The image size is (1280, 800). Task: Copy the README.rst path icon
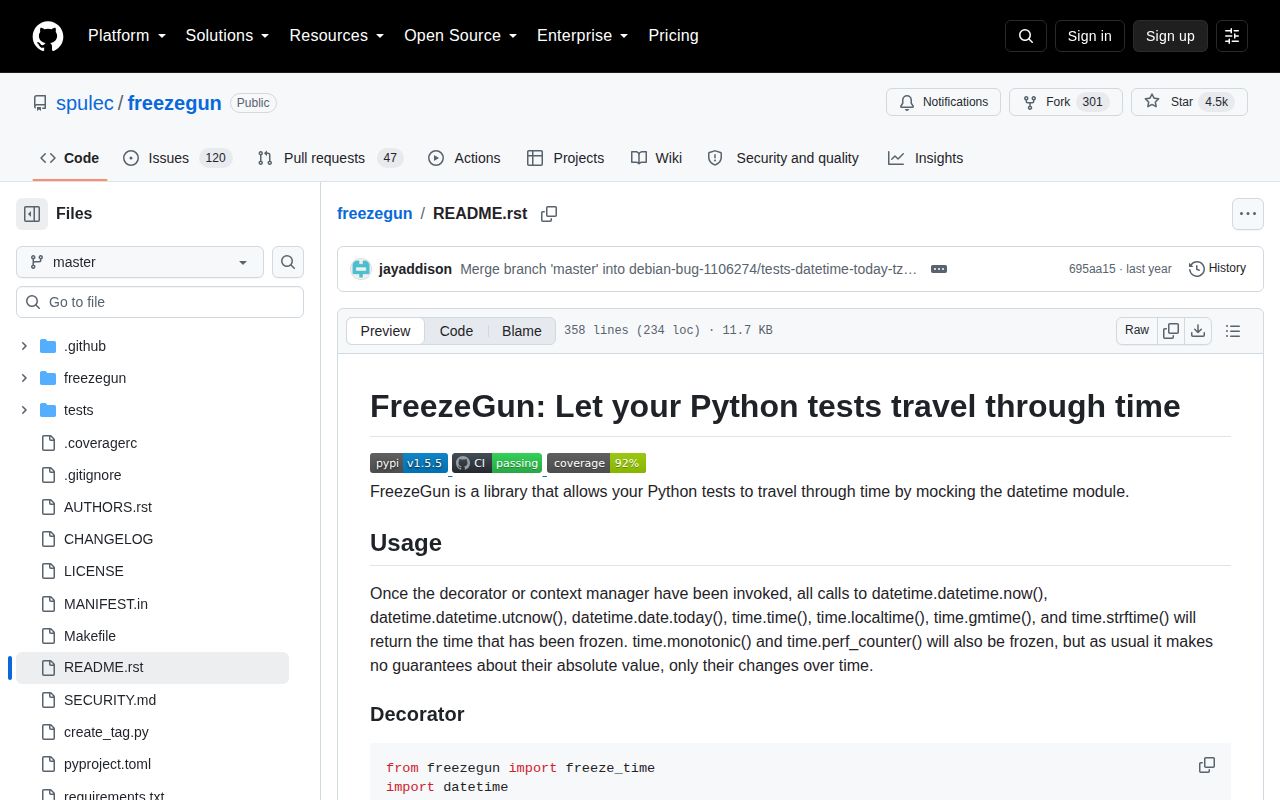click(549, 213)
